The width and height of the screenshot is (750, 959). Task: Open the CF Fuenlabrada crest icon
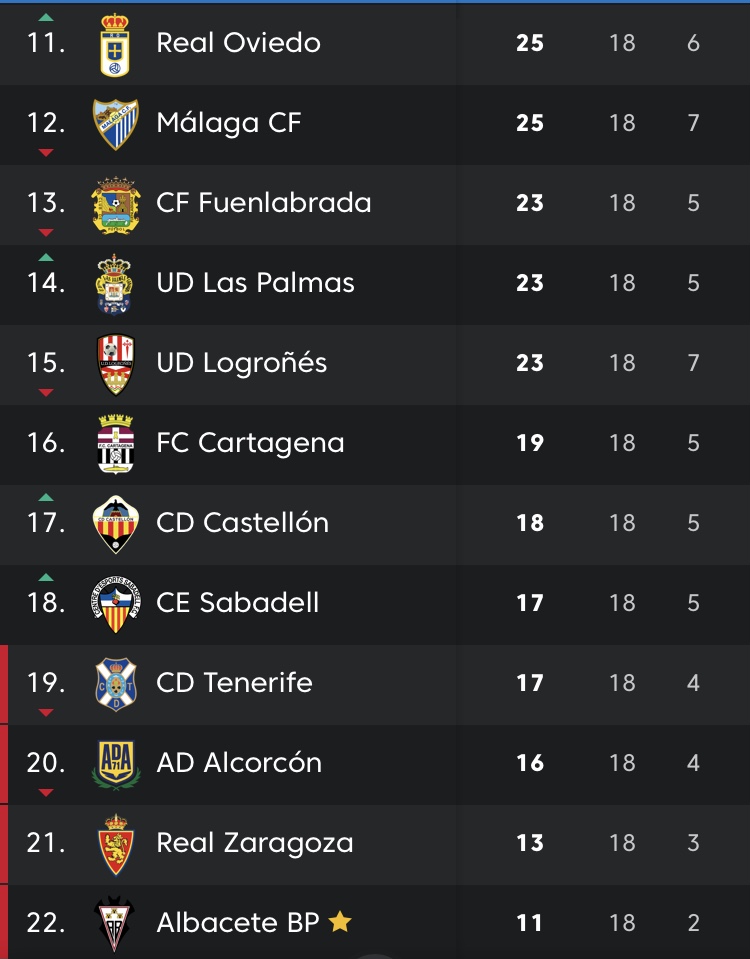coord(116,204)
